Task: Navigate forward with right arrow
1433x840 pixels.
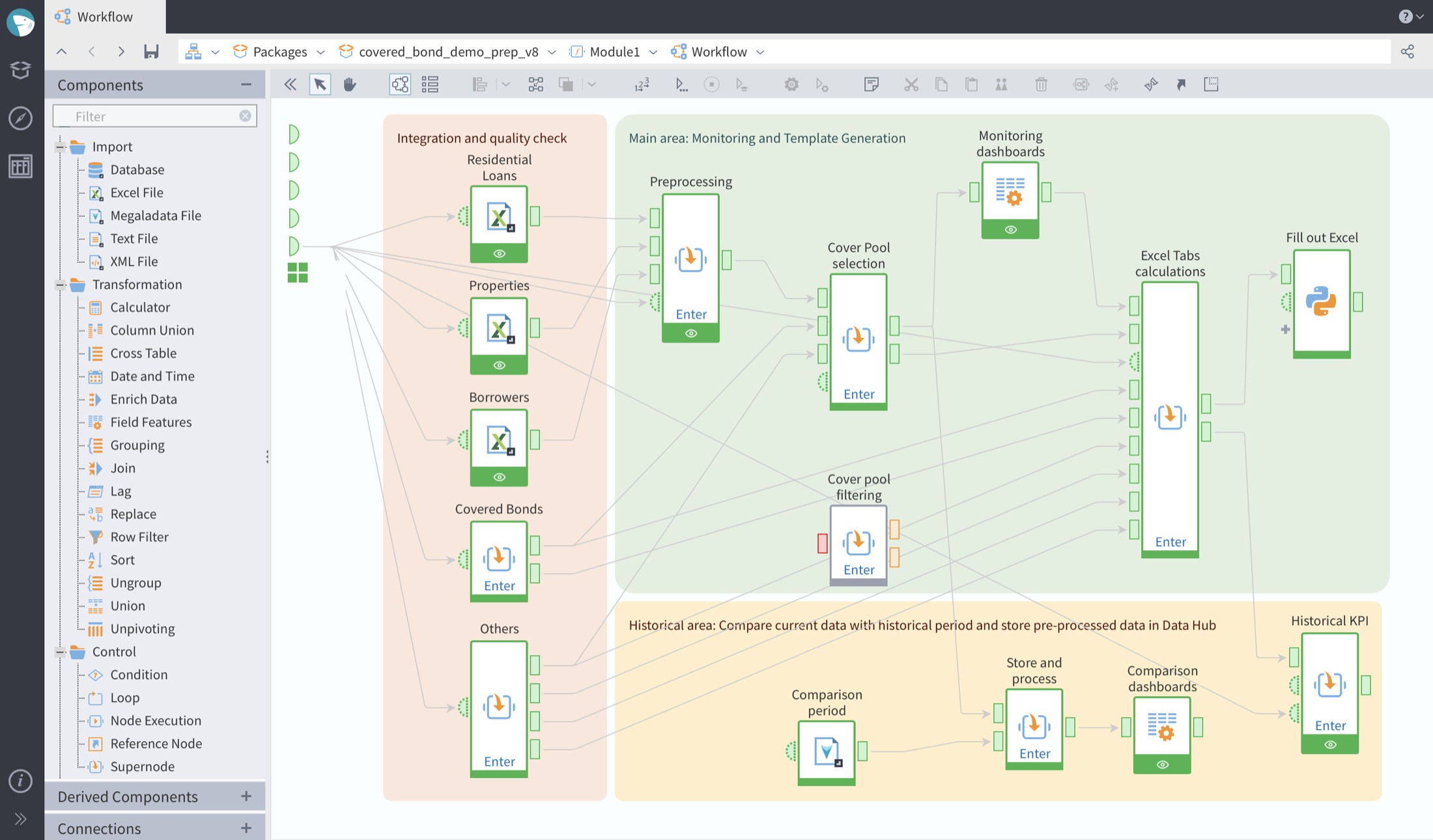Action: (121, 51)
